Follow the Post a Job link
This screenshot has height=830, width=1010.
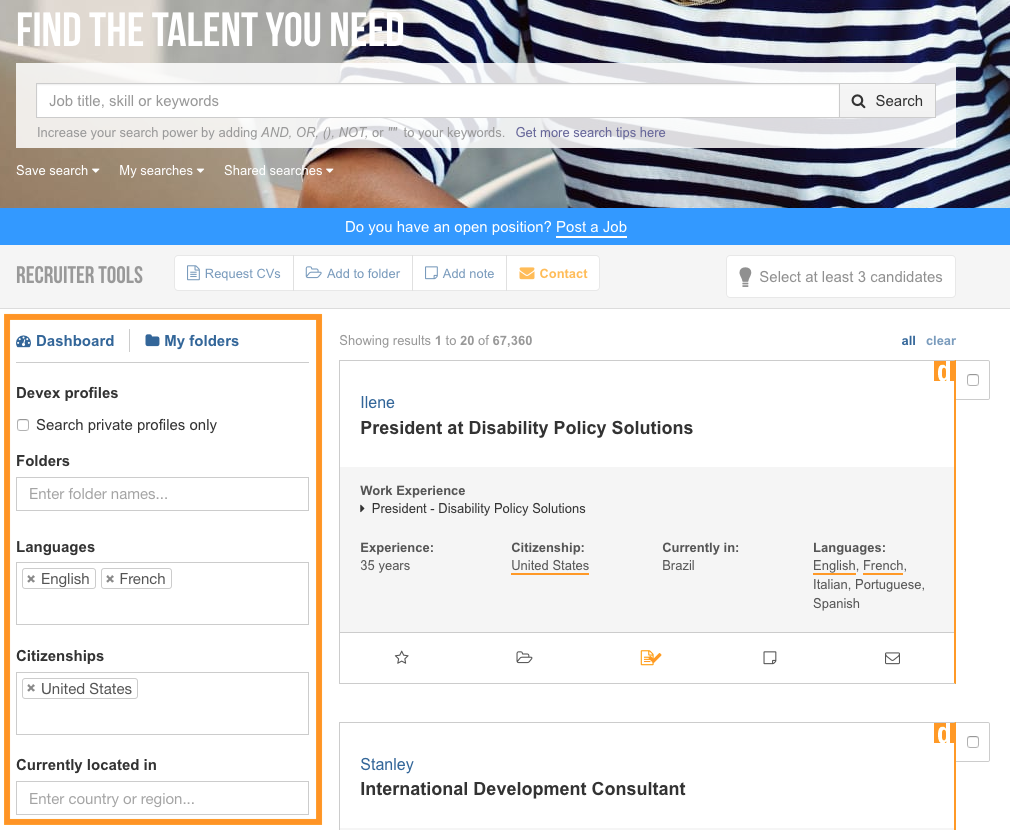pos(591,227)
